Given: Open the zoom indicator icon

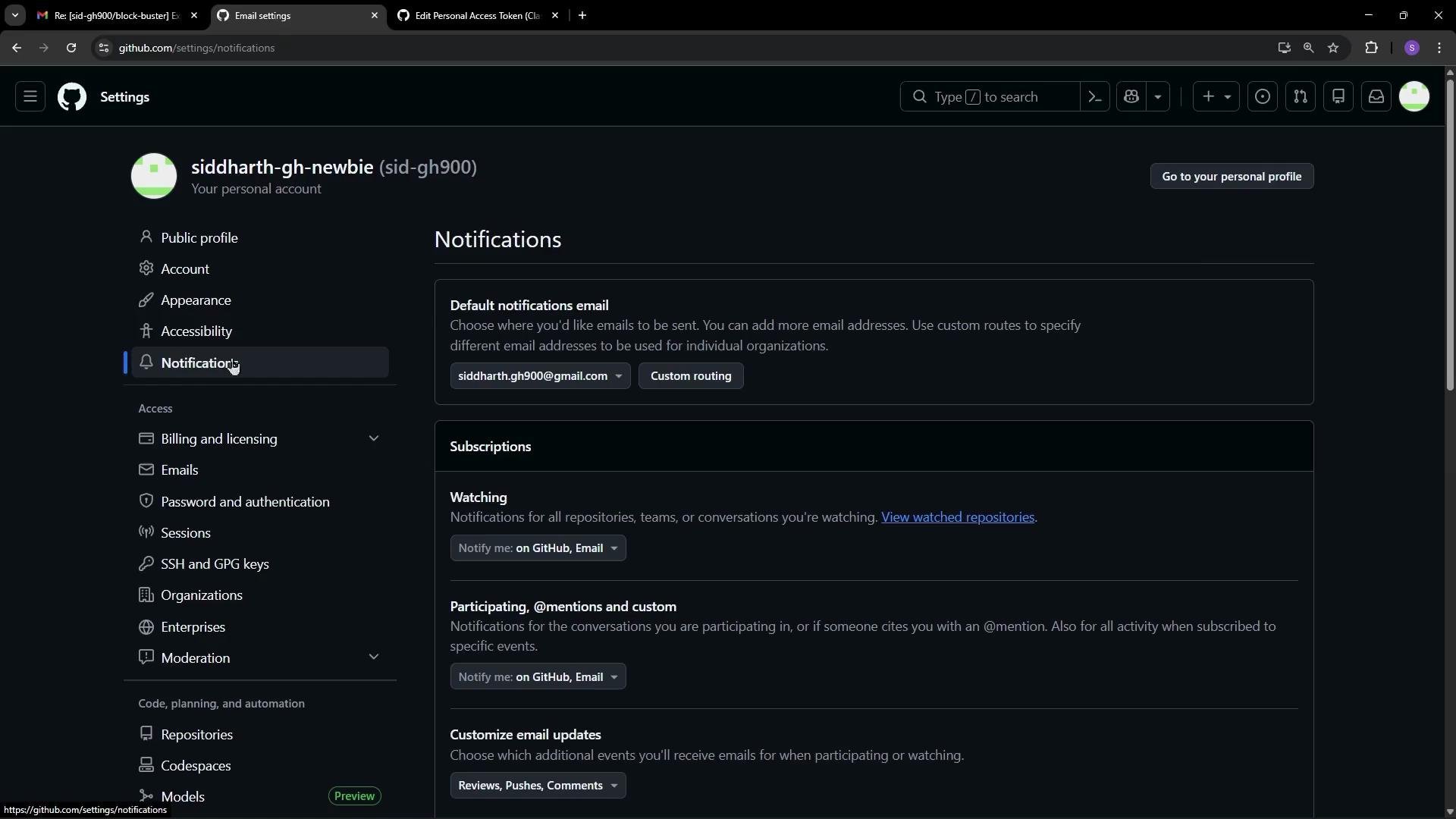Looking at the screenshot, I should tap(1308, 48).
